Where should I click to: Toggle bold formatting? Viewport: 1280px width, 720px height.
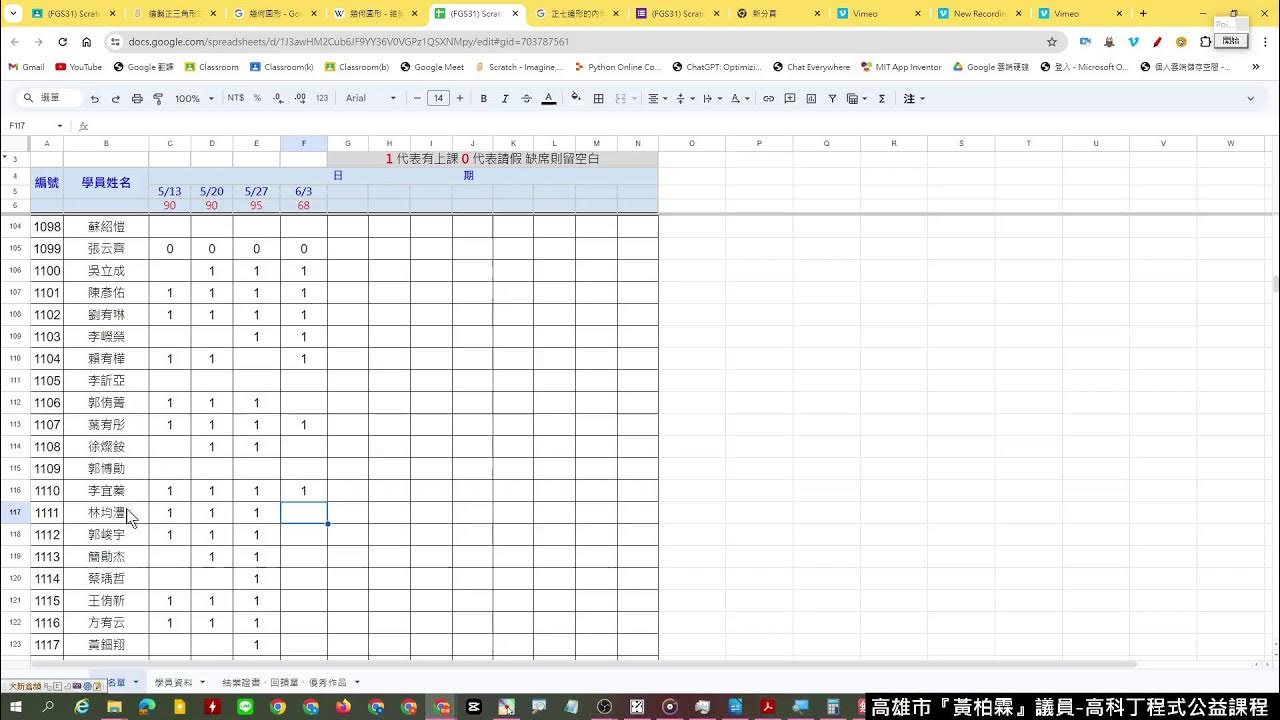484,98
